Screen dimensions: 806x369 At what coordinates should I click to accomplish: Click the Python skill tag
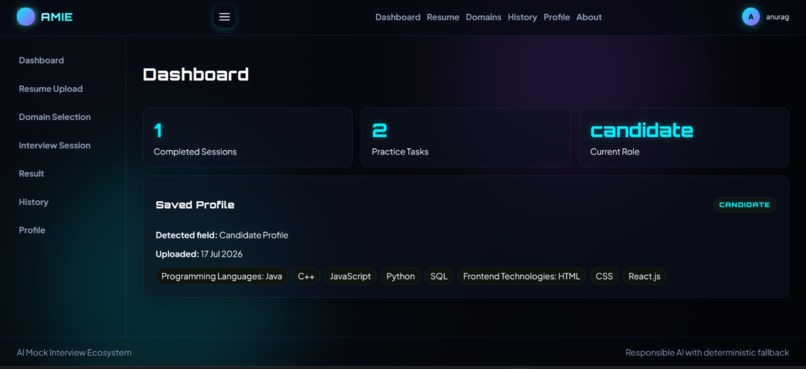tap(400, 276)
